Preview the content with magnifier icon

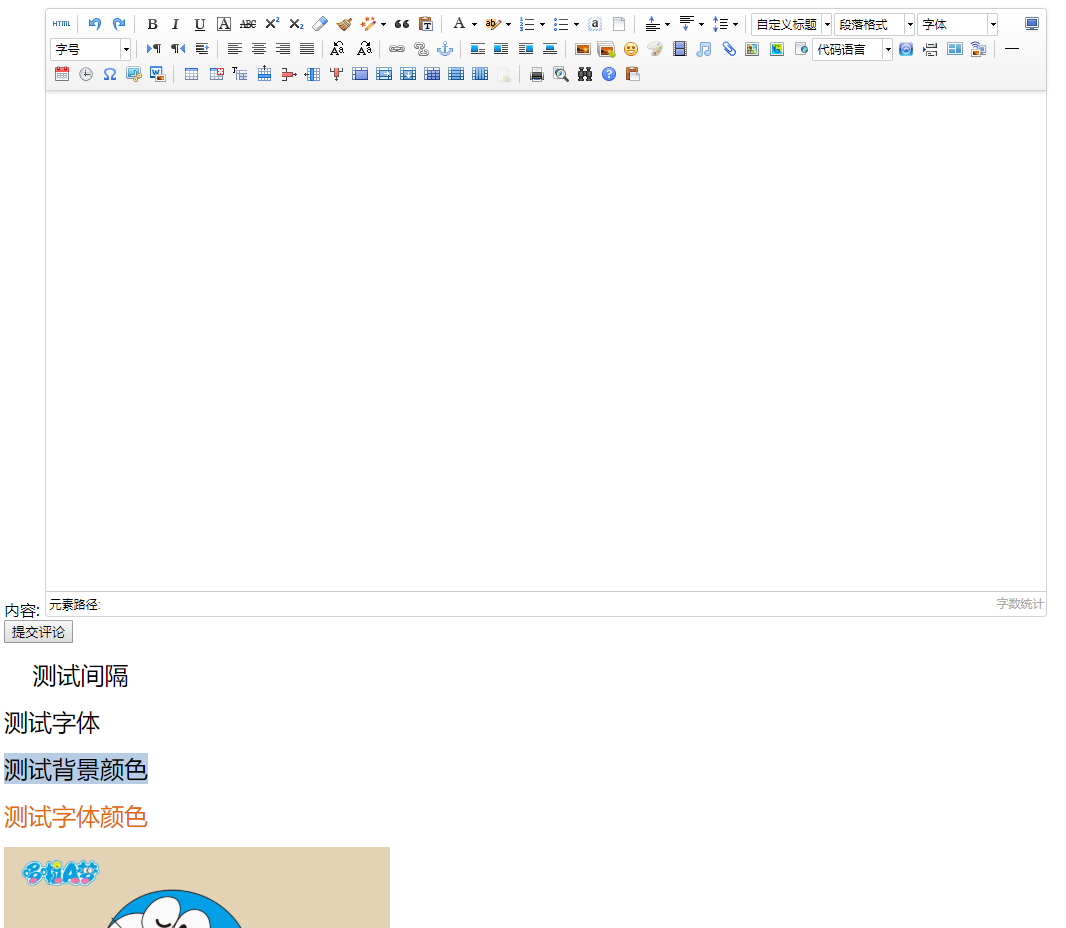click(561, 74)
